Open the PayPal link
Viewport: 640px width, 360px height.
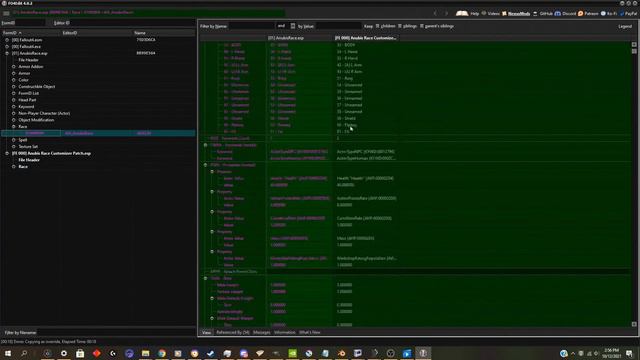pyautogui.click(x=628, y=13)
